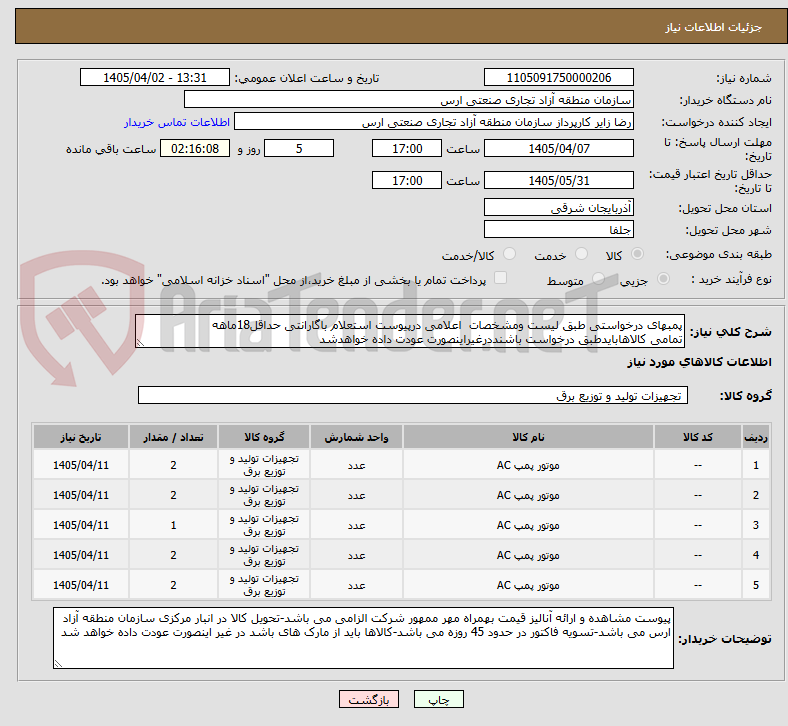
Task: Click the اطلاعات کالاهای مورد نیاز heading
Action: tap(699, 362)
